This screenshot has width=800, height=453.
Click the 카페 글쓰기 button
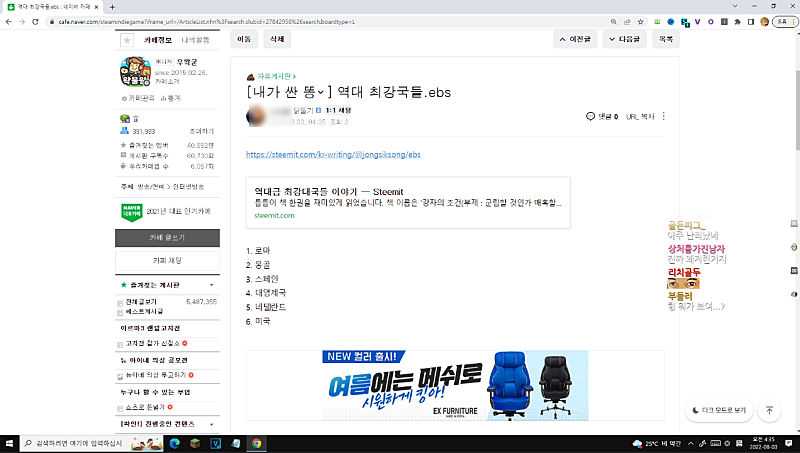[167, 238]
